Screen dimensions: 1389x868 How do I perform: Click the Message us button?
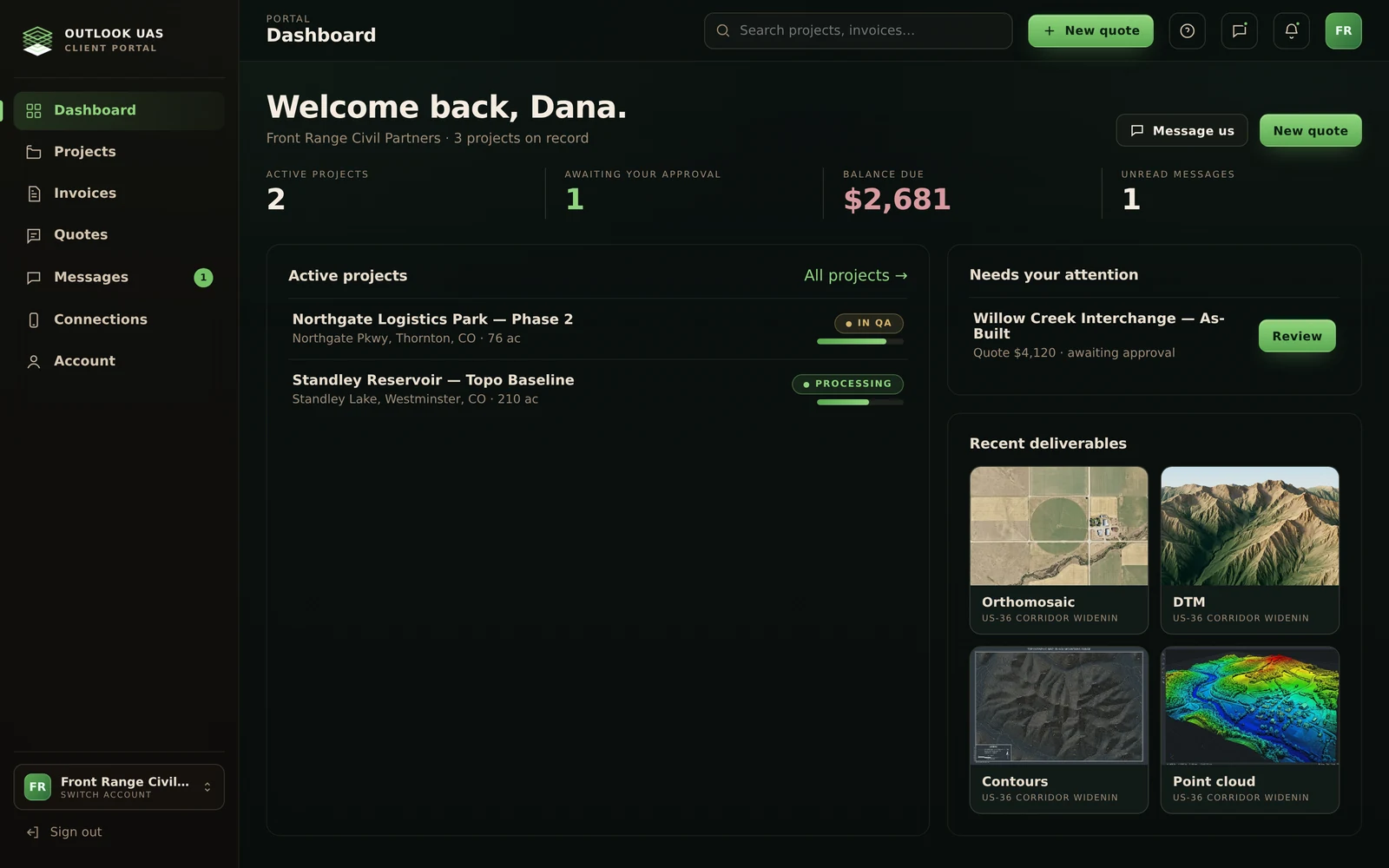1182,130
